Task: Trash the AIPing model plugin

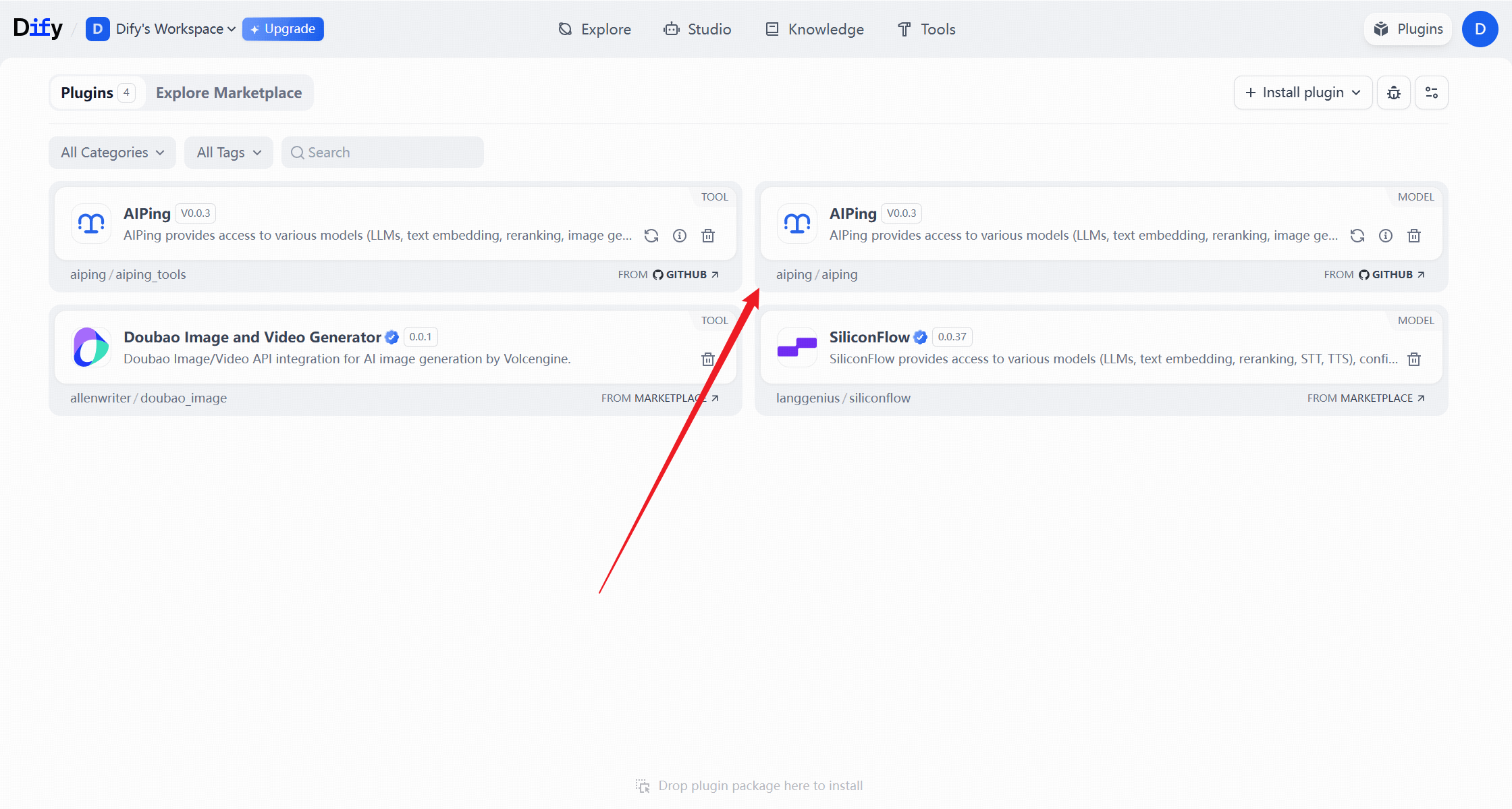Action: point(1413,236)
